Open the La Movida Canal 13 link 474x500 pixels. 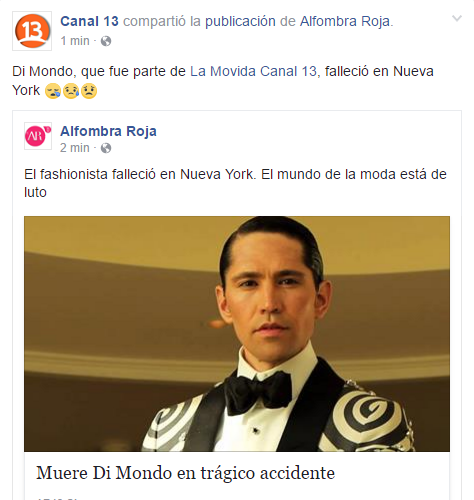pos(253,71)
